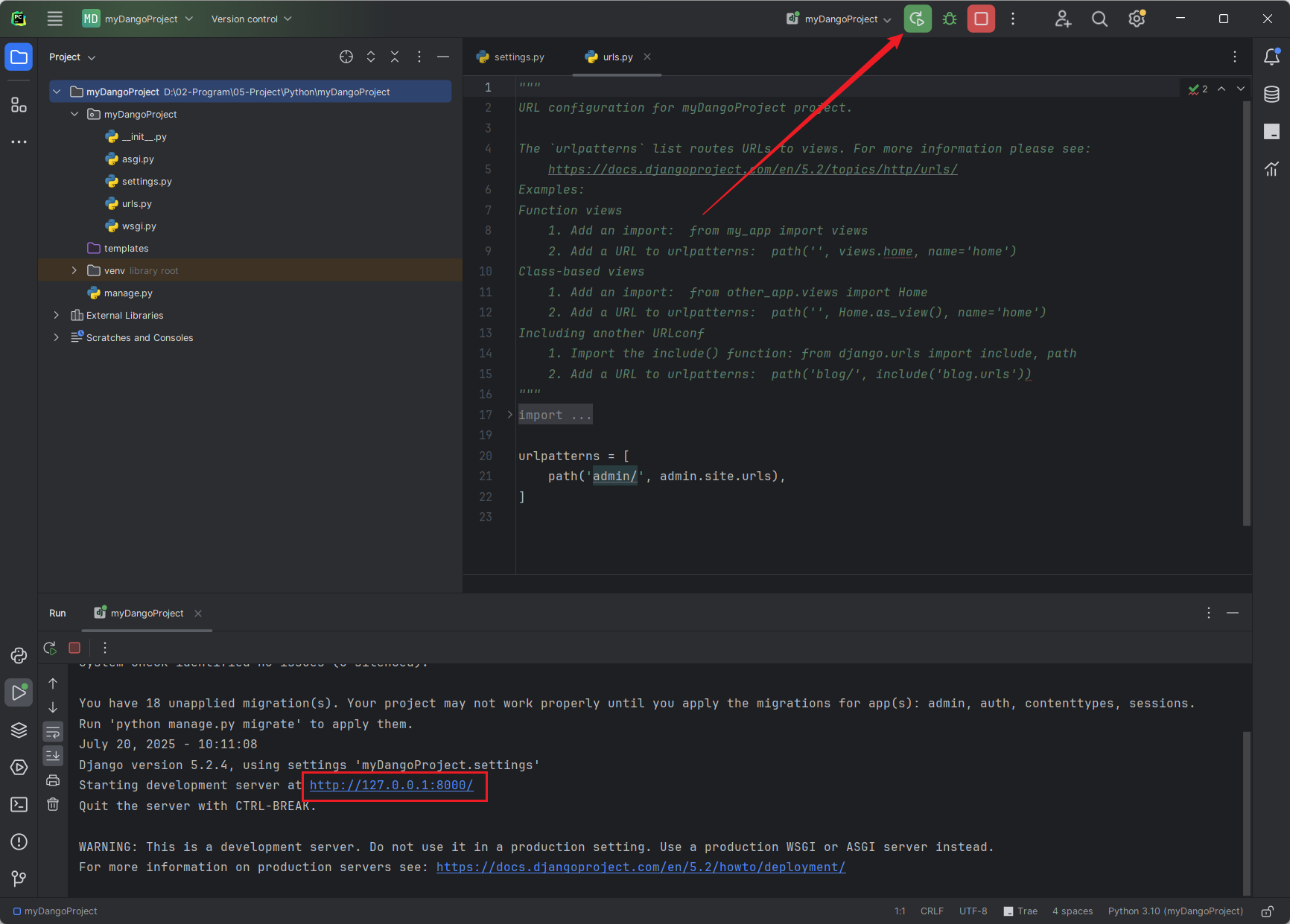Open the Problems tool window
This screenshot has width=1290, height=924.
click(x=19, y=842)
